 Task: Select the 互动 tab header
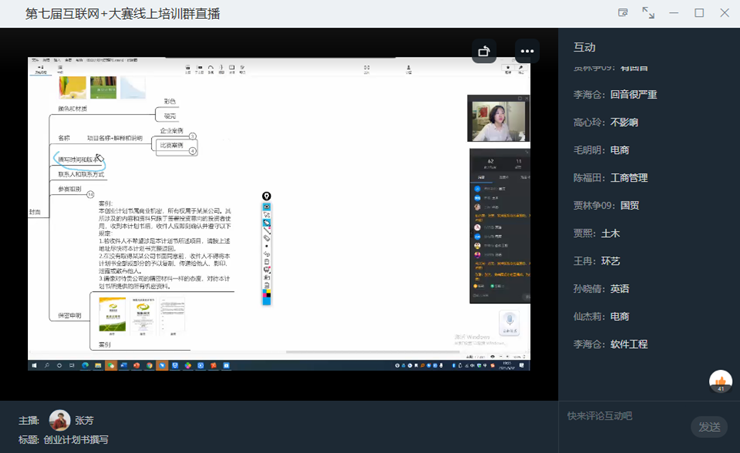[x=585, y=47]
